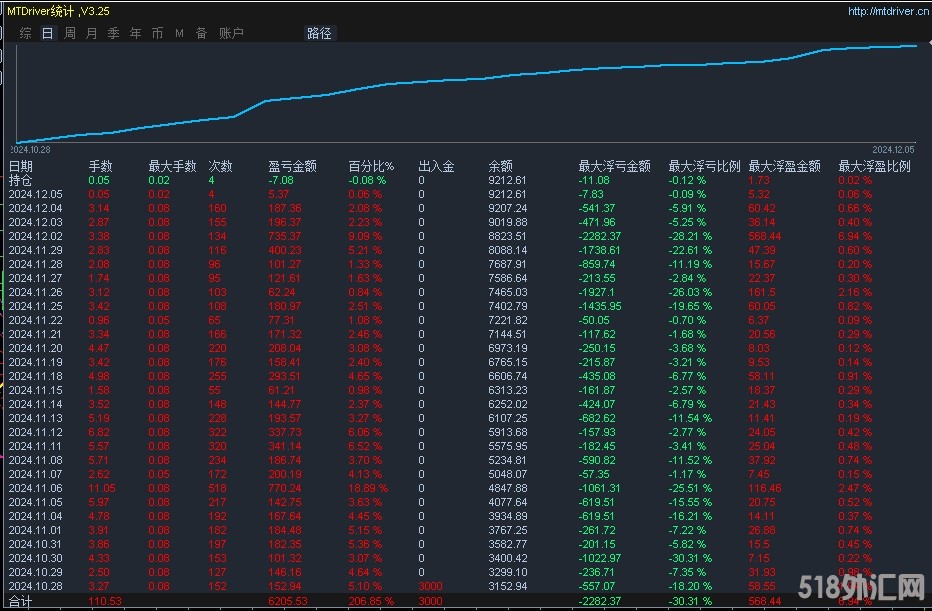Viewport: 932px width, 611px height.
Task: Click the 日期 column header
Action: pos(21,166)
